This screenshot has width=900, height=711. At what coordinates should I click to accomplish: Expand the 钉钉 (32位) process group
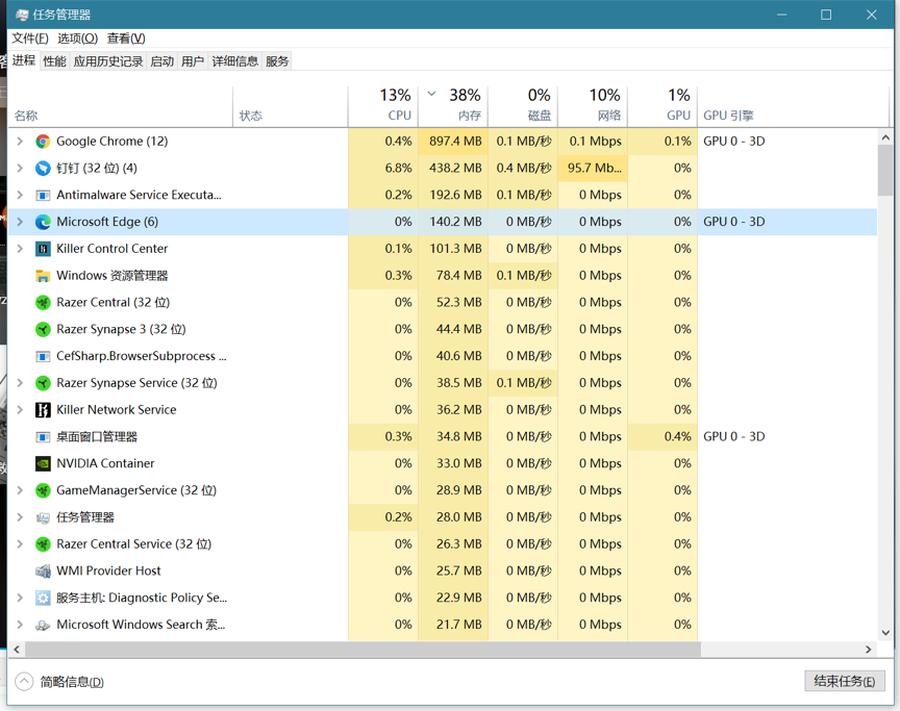(x=18, y=168)
